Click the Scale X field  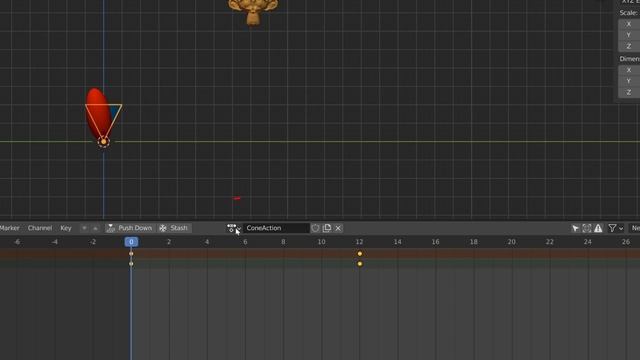[x=629, y=24]
